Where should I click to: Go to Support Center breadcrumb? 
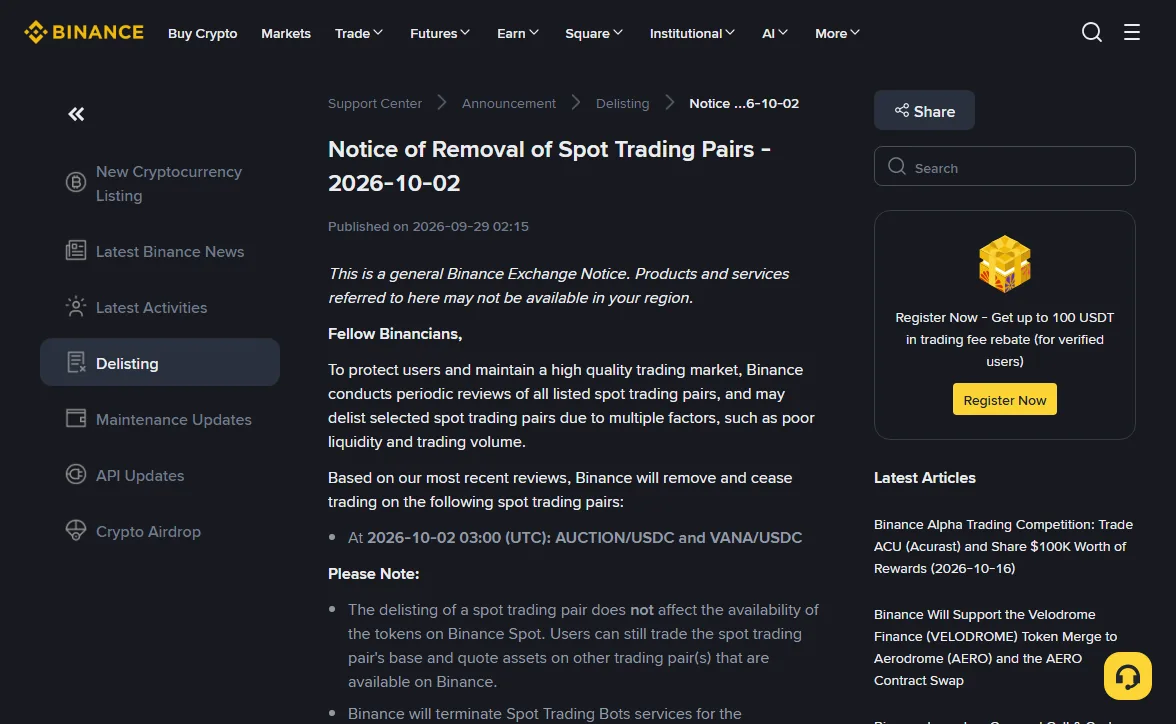[374, 104]
